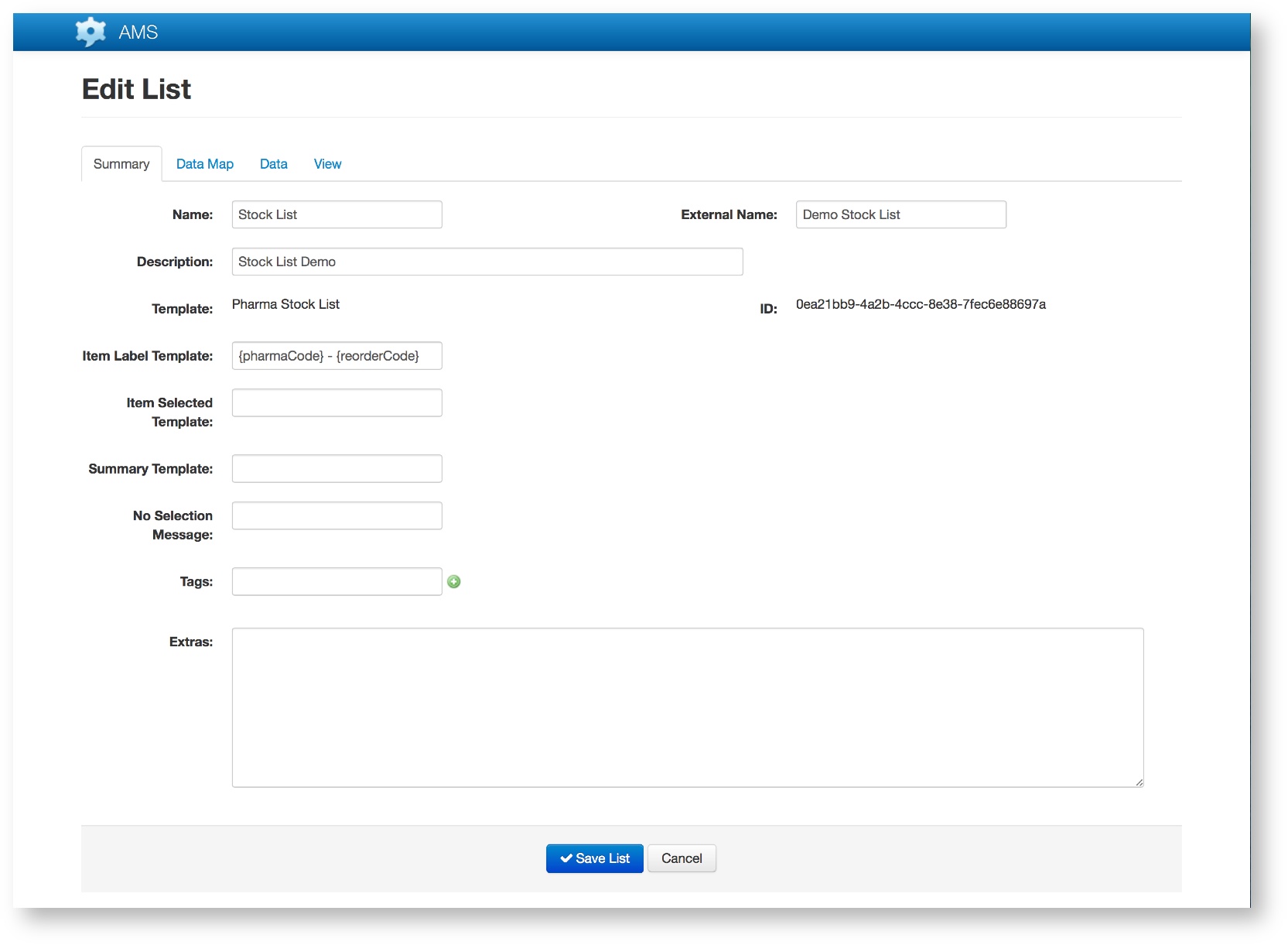
Task: Open the Data Map tab
Action: (x=205, y=164)
